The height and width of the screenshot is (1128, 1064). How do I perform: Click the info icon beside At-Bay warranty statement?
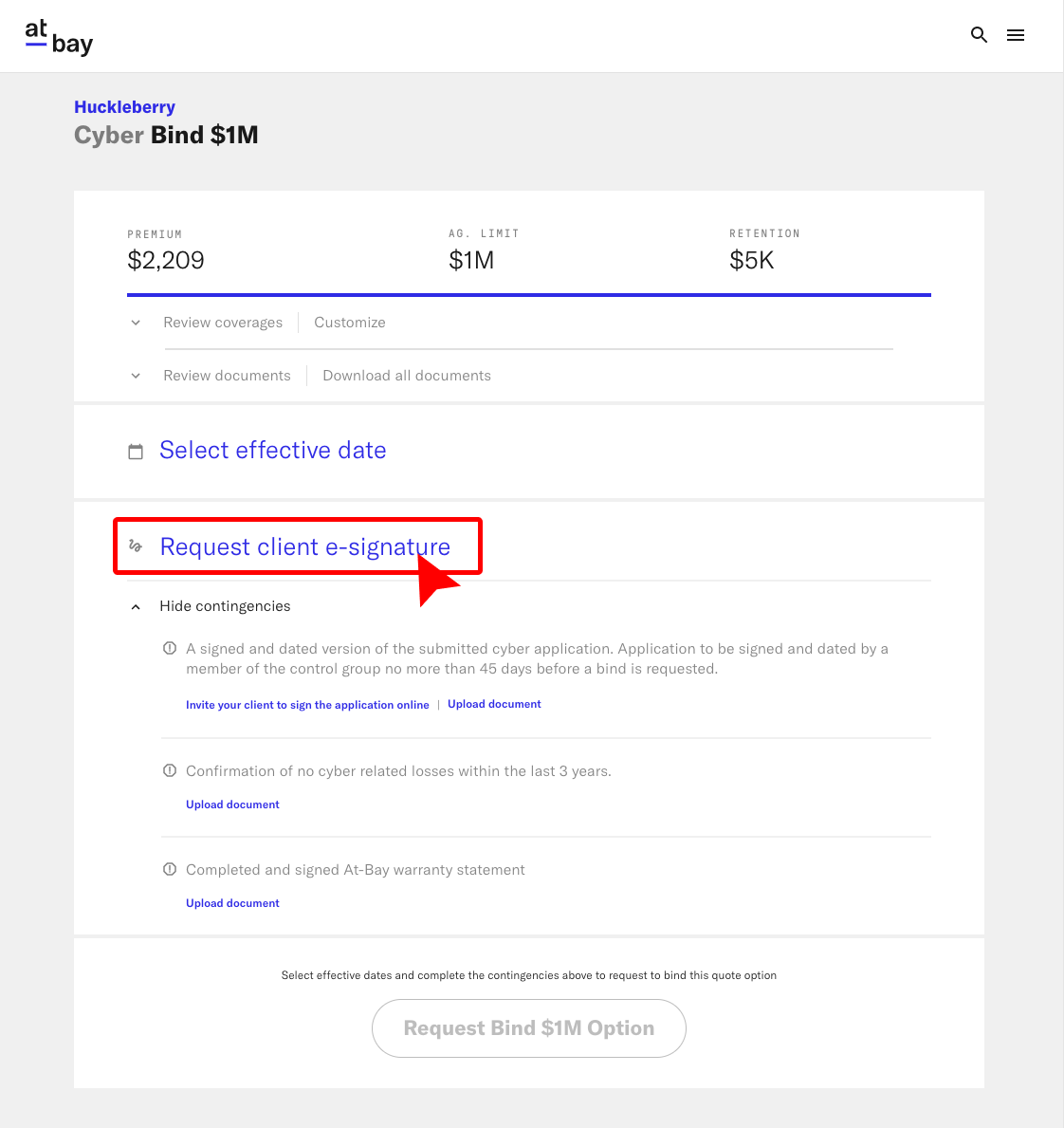[x=170, y=868]
